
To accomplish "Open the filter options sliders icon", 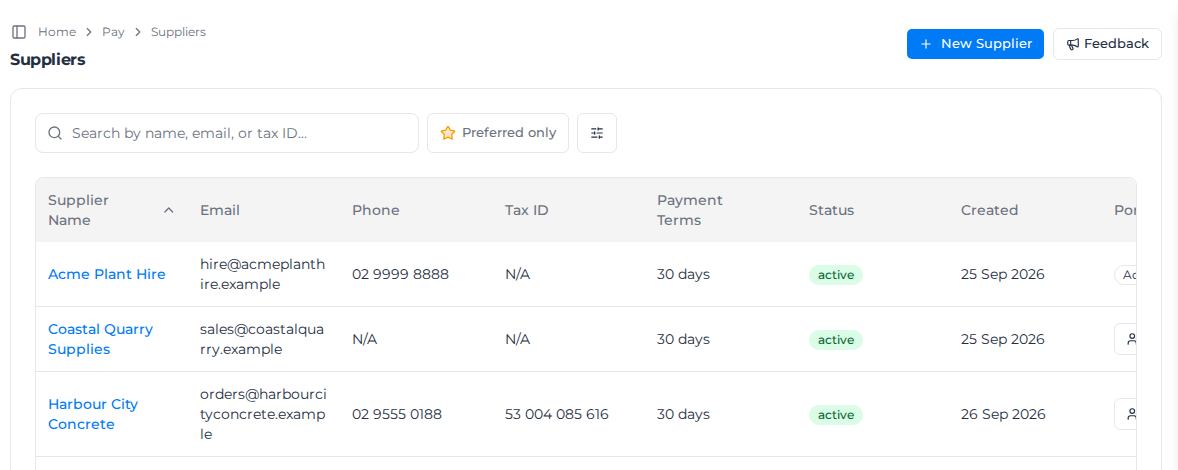I will tap(597, 133).
